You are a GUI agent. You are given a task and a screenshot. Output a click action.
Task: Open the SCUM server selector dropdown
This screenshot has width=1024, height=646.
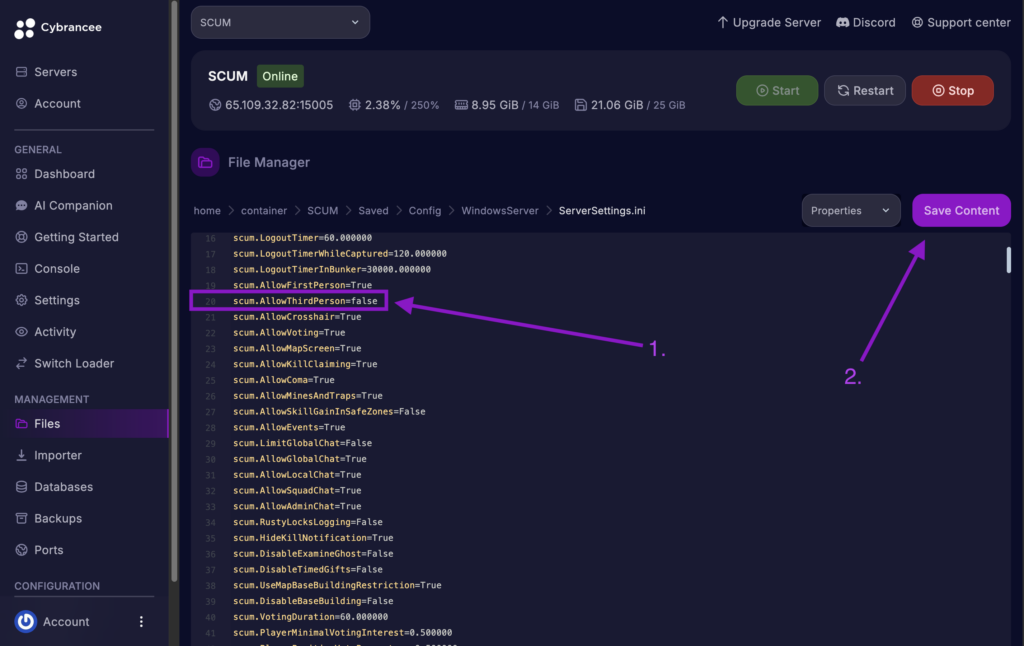pos(280,21)
